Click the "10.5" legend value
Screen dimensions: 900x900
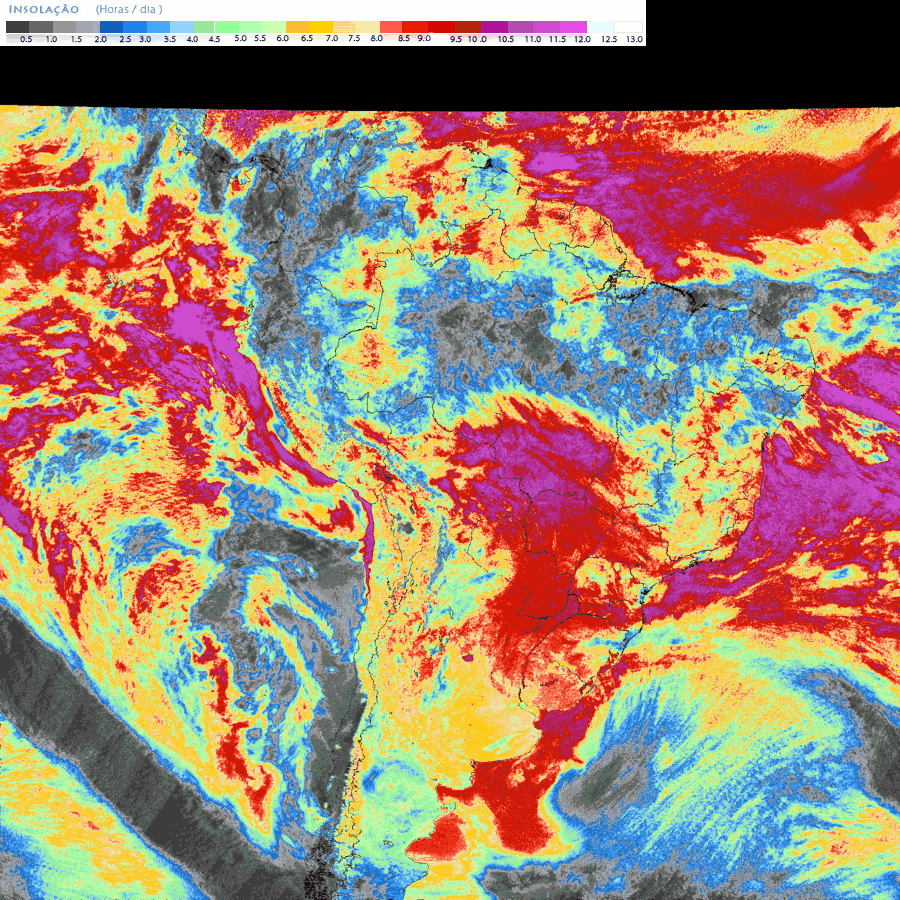point(506,39)
